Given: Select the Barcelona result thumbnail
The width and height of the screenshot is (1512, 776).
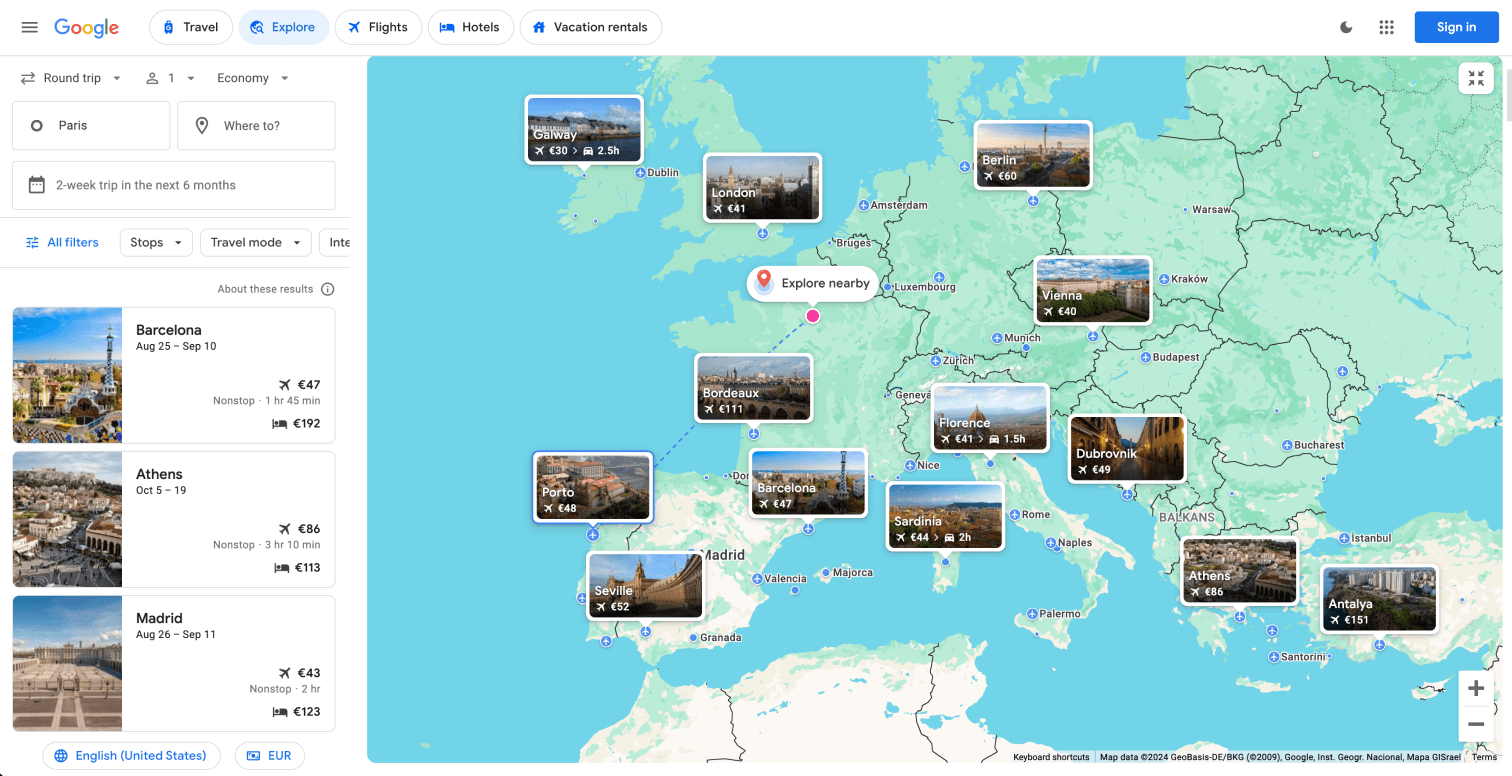Looking at the screenshot, I should point(66,375).
